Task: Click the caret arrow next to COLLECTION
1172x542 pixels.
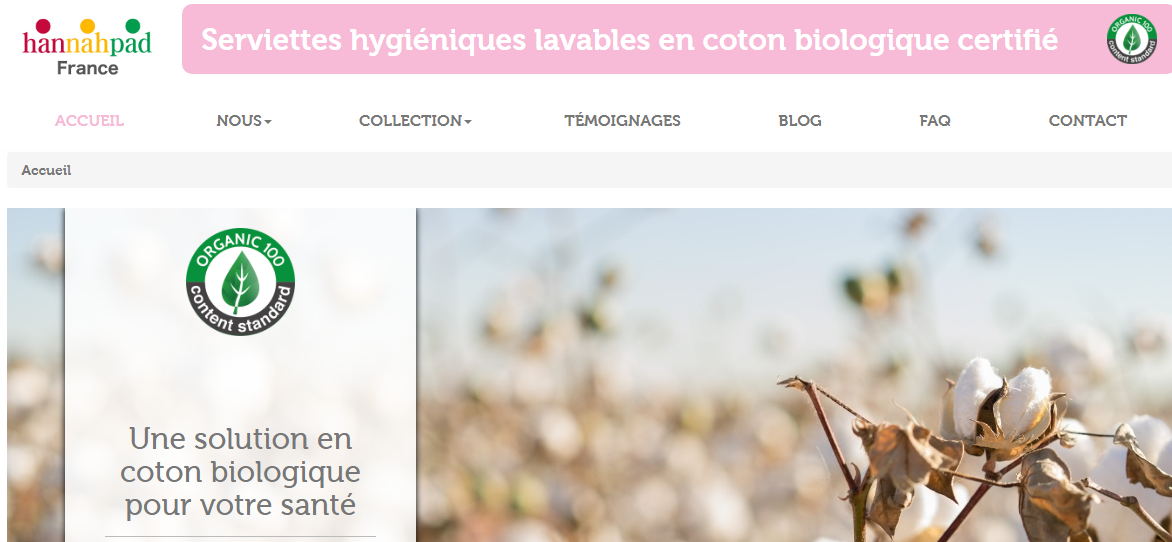Action: tap(468, 122)
